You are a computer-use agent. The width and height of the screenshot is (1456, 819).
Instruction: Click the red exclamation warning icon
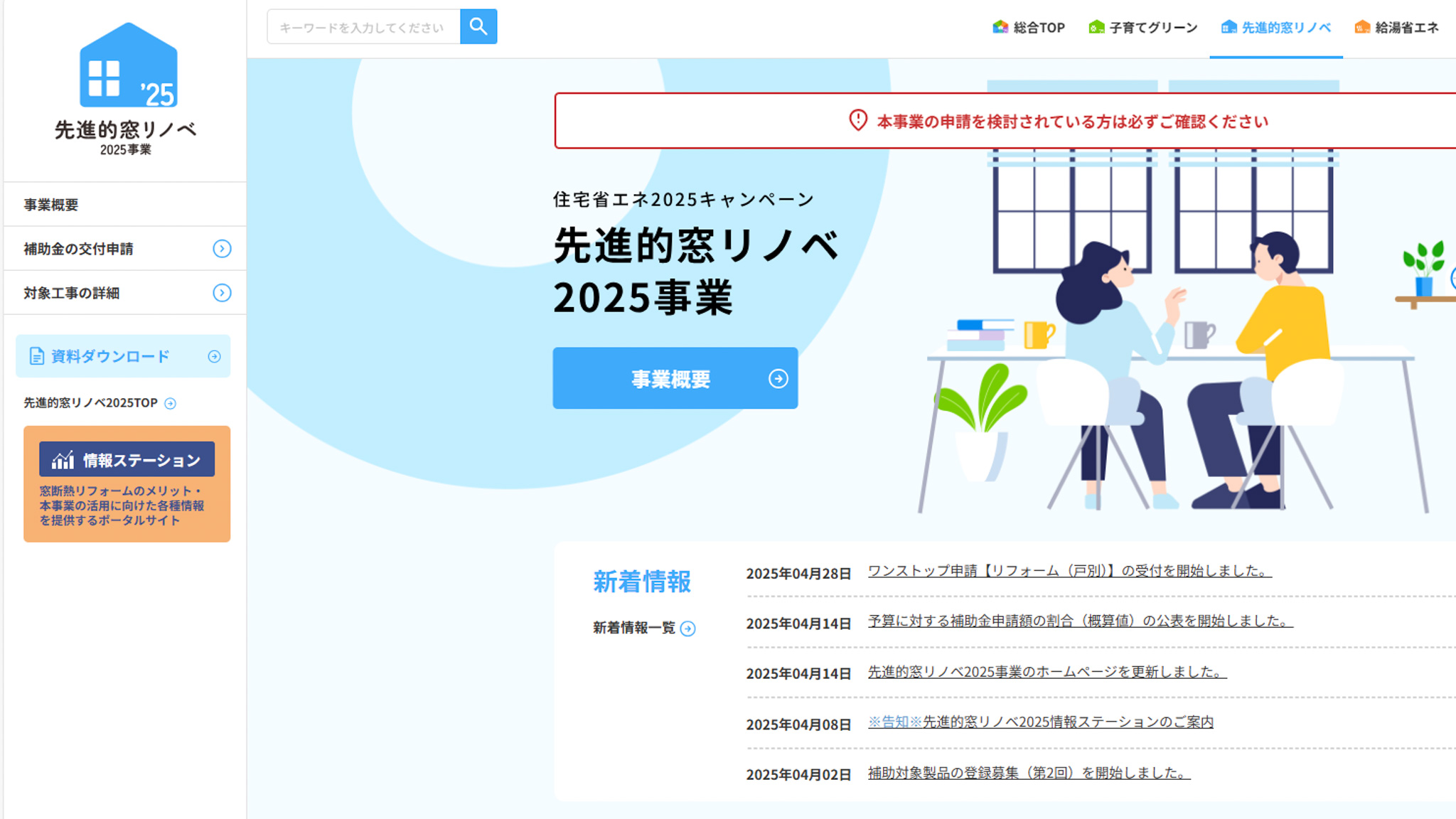(858, 120)
